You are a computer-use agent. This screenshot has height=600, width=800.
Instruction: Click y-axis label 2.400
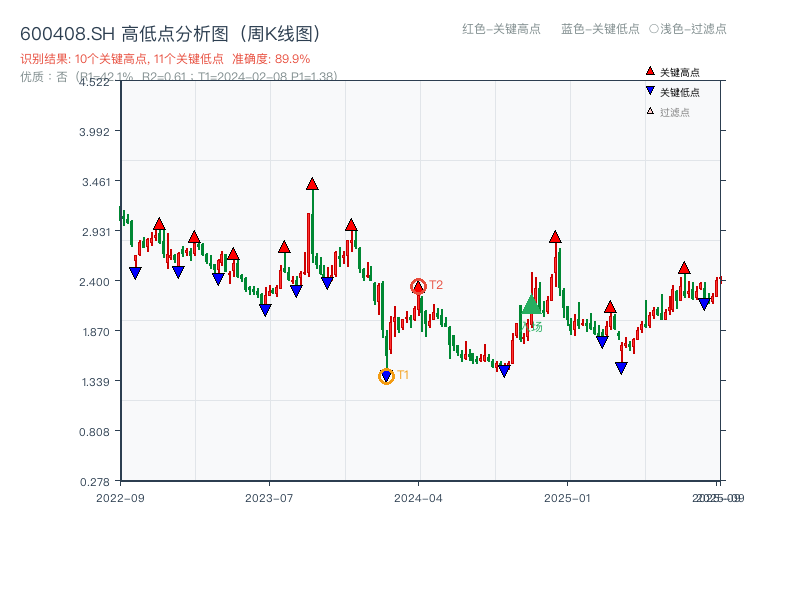pyautogui.click(x=94, y=282)
